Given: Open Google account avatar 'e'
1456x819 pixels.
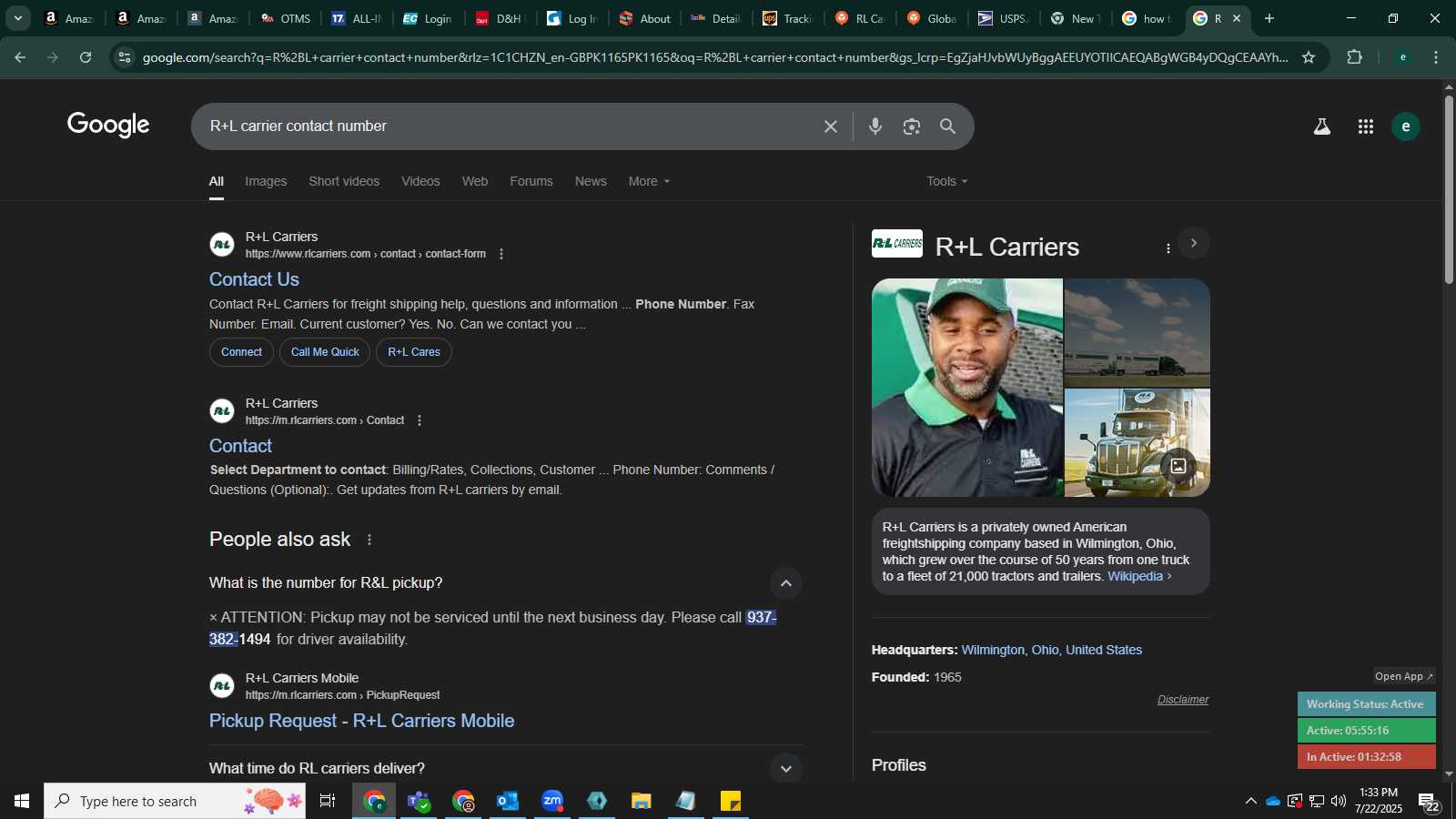Looking at the screenshot, I should (x=1406, y=126).
